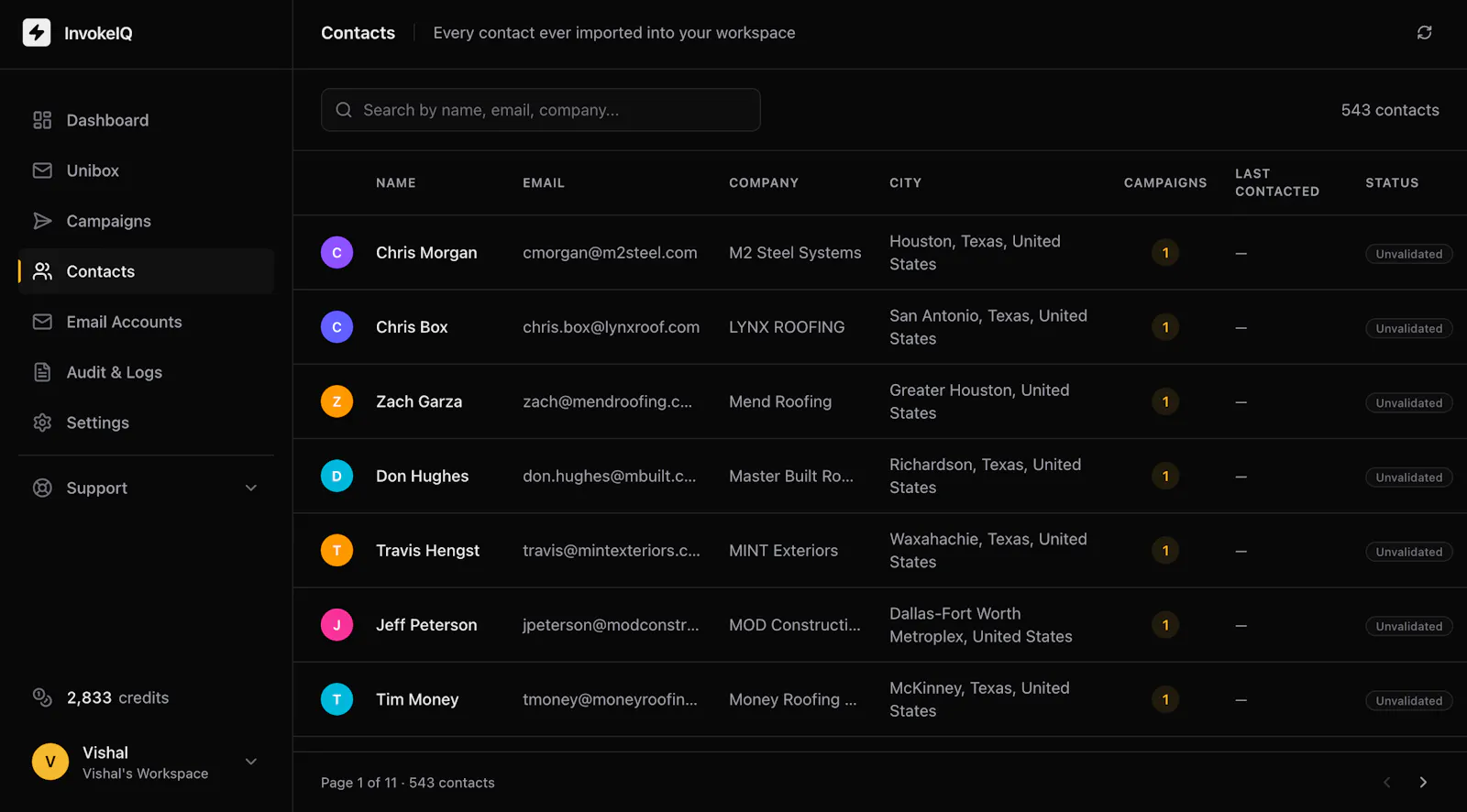Screen dimensions: 1467x812
Task: Click the Support lifebuoy icon
Action: [42, 488]
